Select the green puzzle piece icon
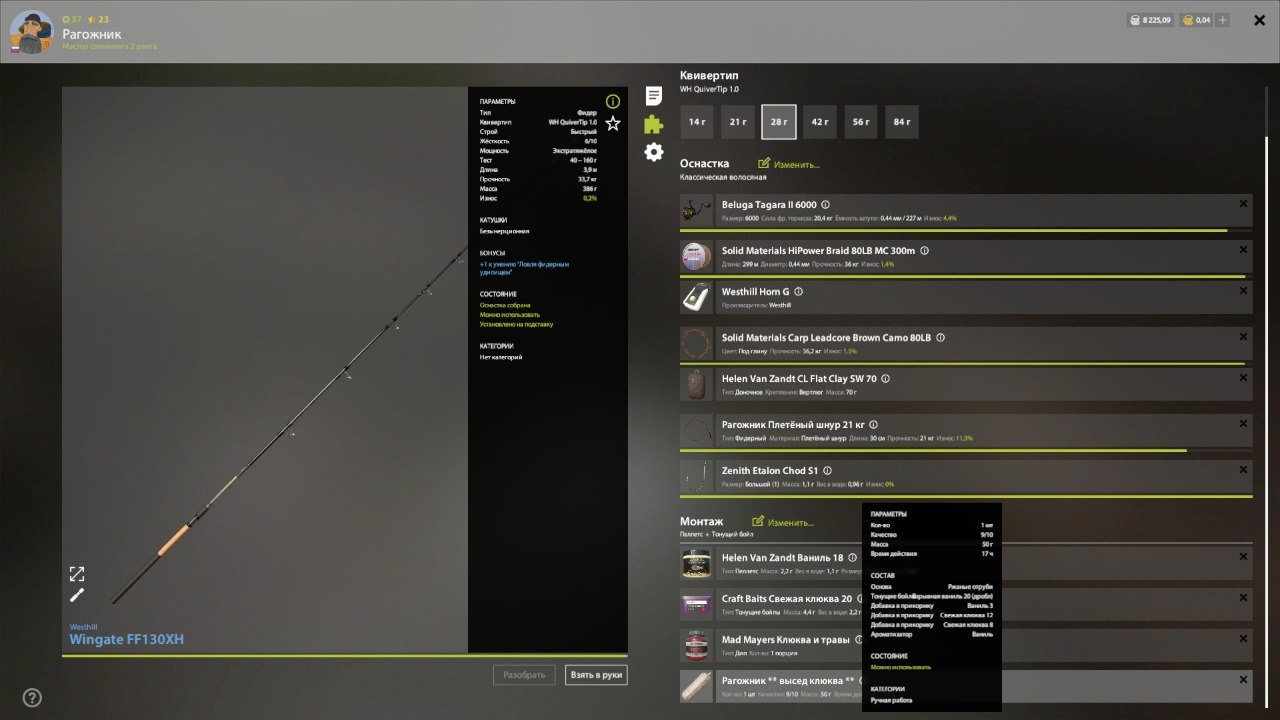The width and height of the screenshot is (1280, 720). 654,124
